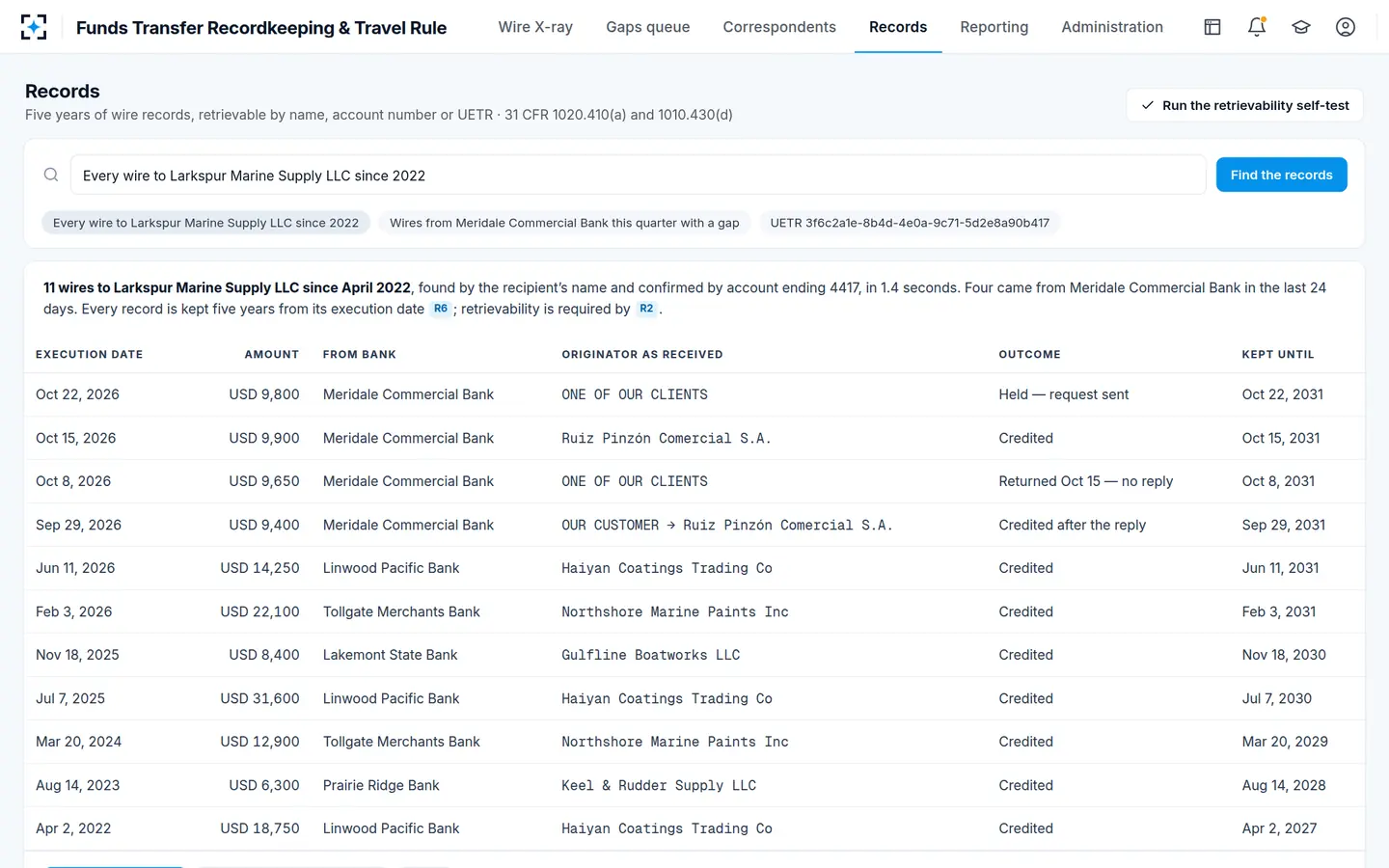Select the USD 31,600 amount cell
The height and width of the screenshot is (868, 1389).
click(x=259, y=698)
